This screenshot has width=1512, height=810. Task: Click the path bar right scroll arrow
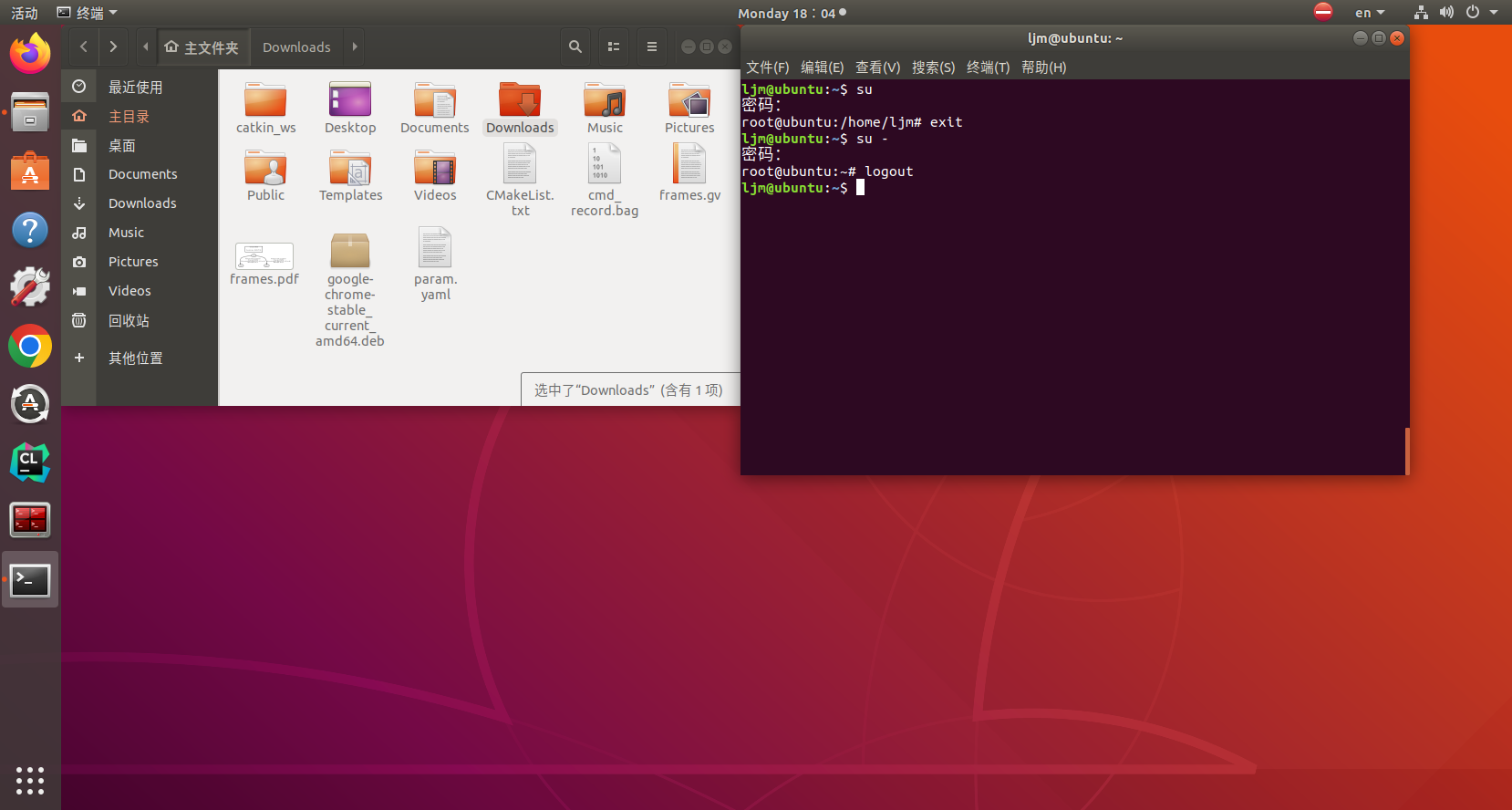355,47
